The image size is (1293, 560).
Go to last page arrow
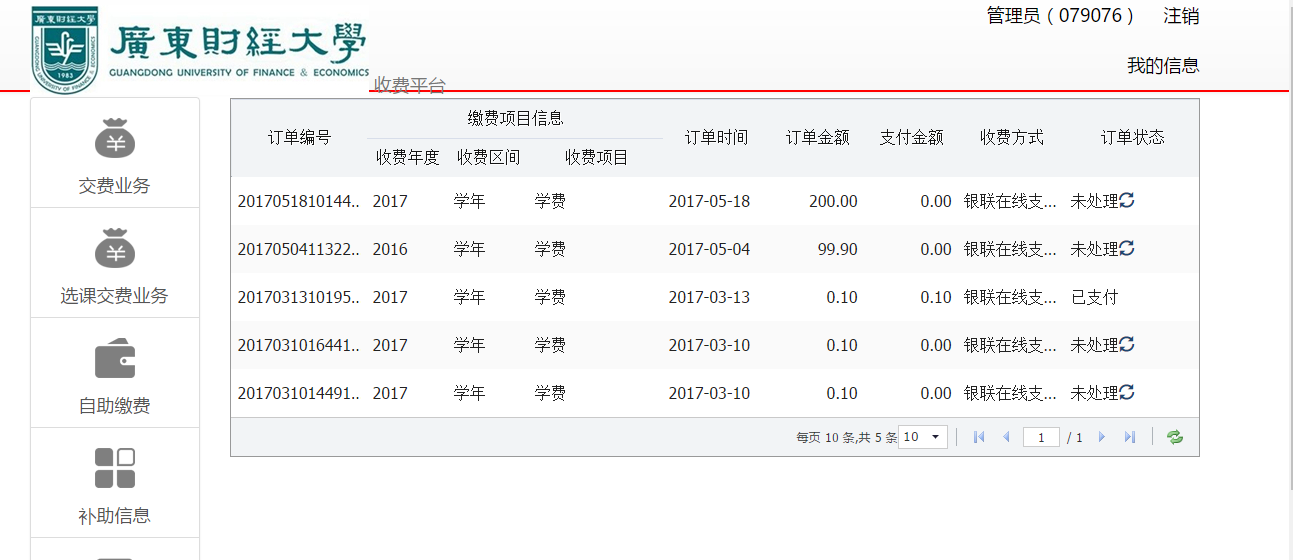(x=1130, y=437)
